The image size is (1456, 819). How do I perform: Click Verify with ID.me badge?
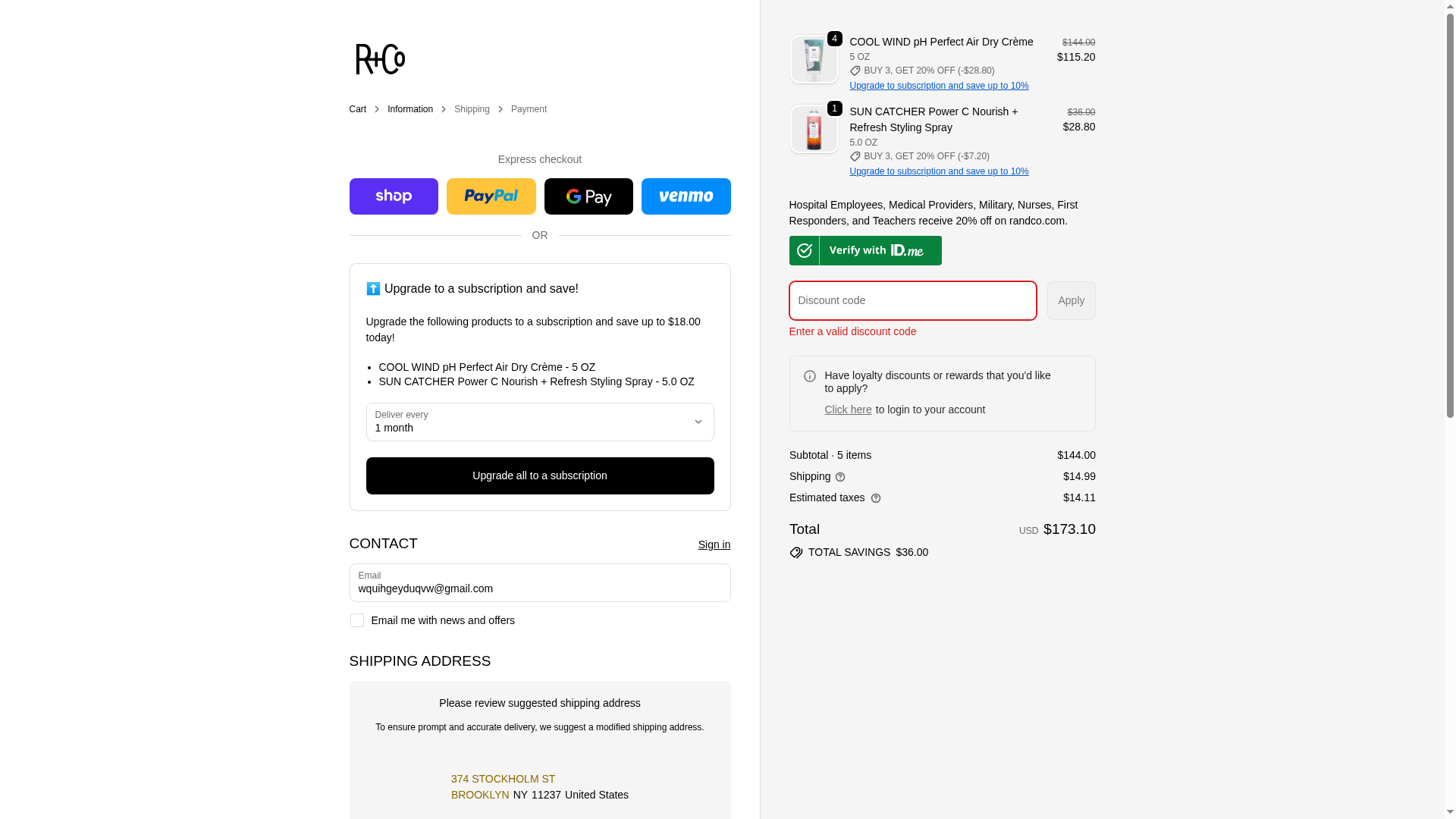(865, 250)
